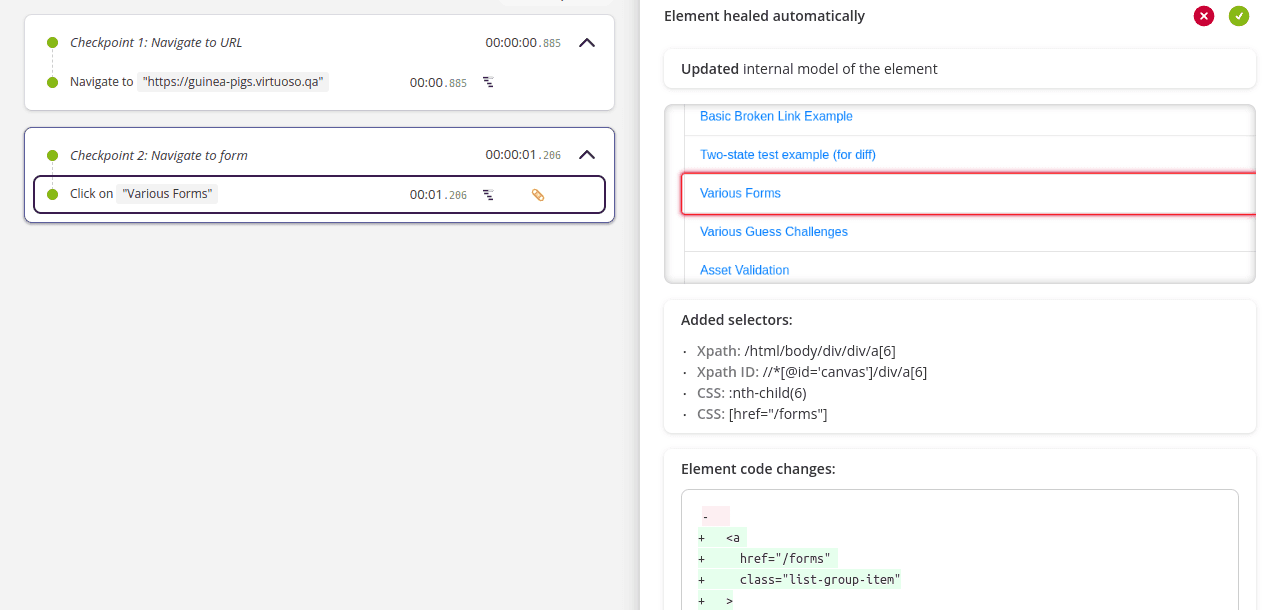This screenshot has width=1271, height=610.
Task: Click green status dot beside Navigate to step
Action: click(52, 82)
